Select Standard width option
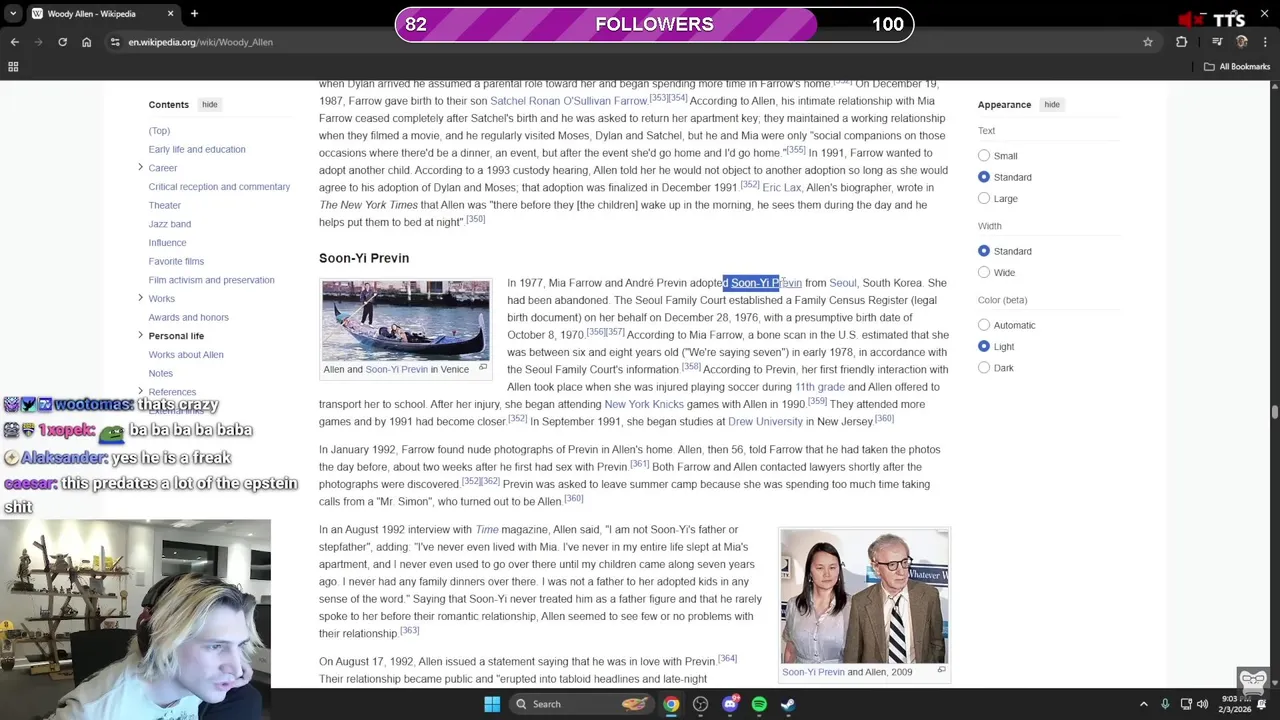 [x=984, y=251]
